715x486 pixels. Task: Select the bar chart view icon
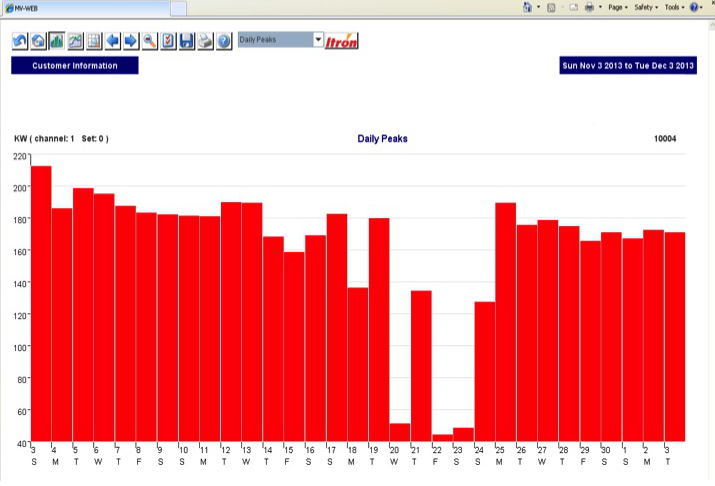pos(56,41)
